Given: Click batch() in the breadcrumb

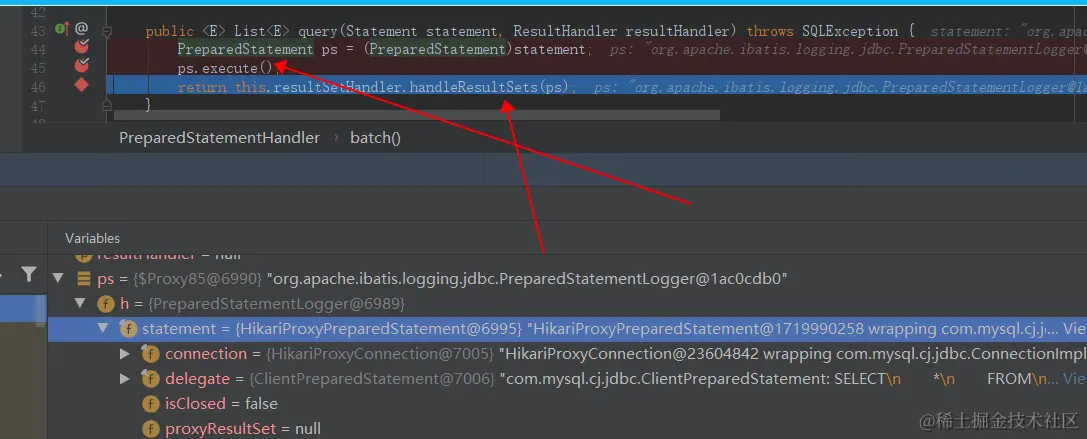Looking at the screenshot, I should tap(375, 137).
